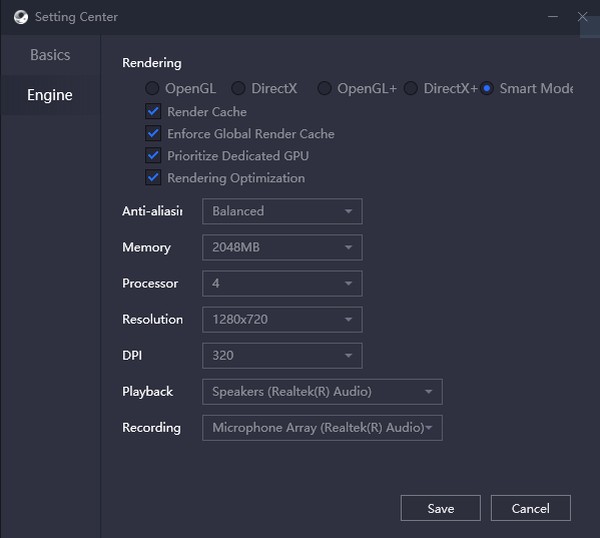Uncheck Enforce Global Render Cache

coord(153,134)
